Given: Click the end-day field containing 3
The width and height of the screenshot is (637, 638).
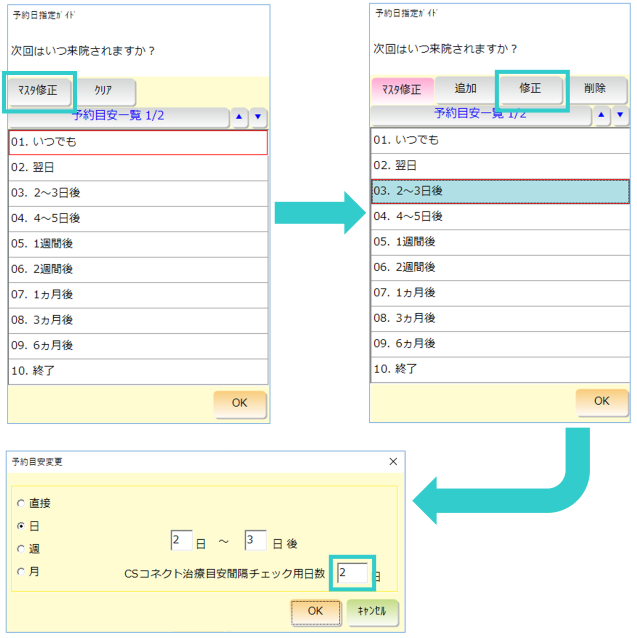Looking at the screenshot, I should click(255, 541).
